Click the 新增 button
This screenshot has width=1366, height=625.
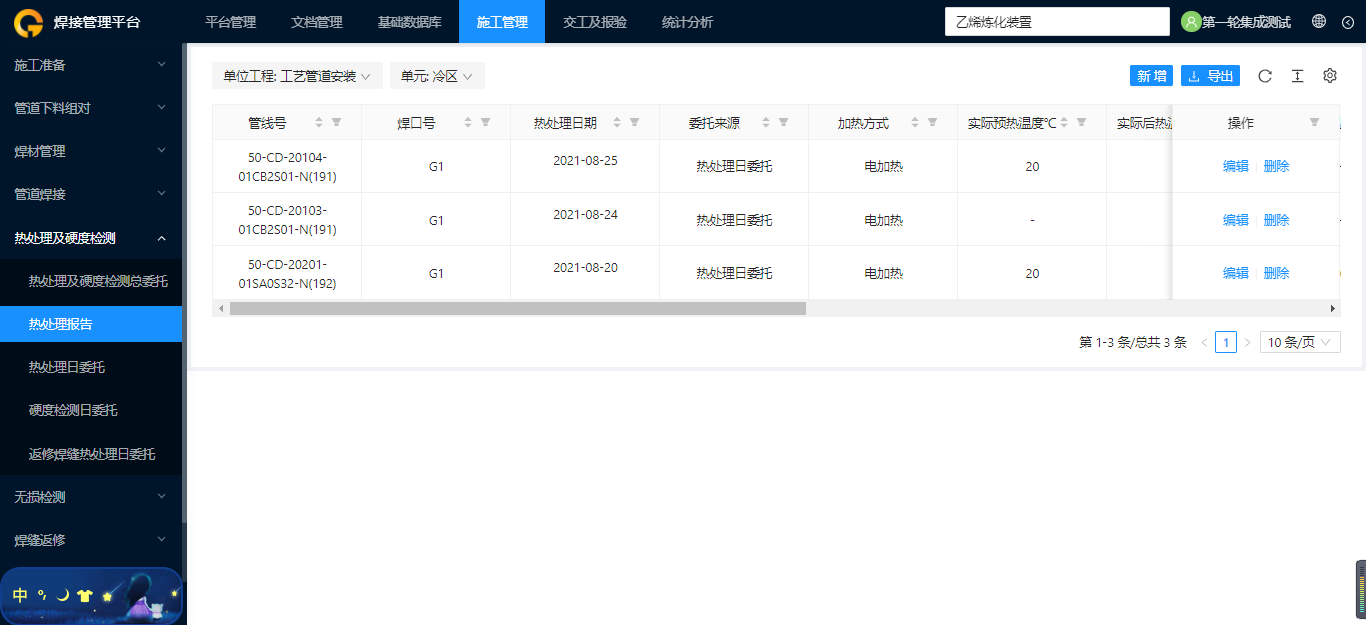click(x=1151, y=76)
